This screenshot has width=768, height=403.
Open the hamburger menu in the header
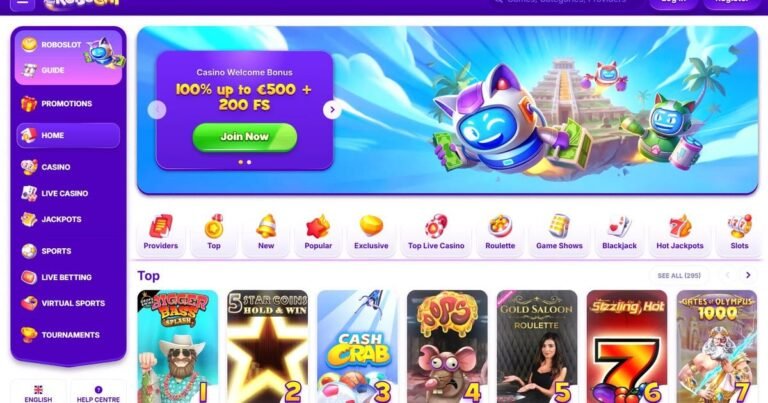click(23, 3)
